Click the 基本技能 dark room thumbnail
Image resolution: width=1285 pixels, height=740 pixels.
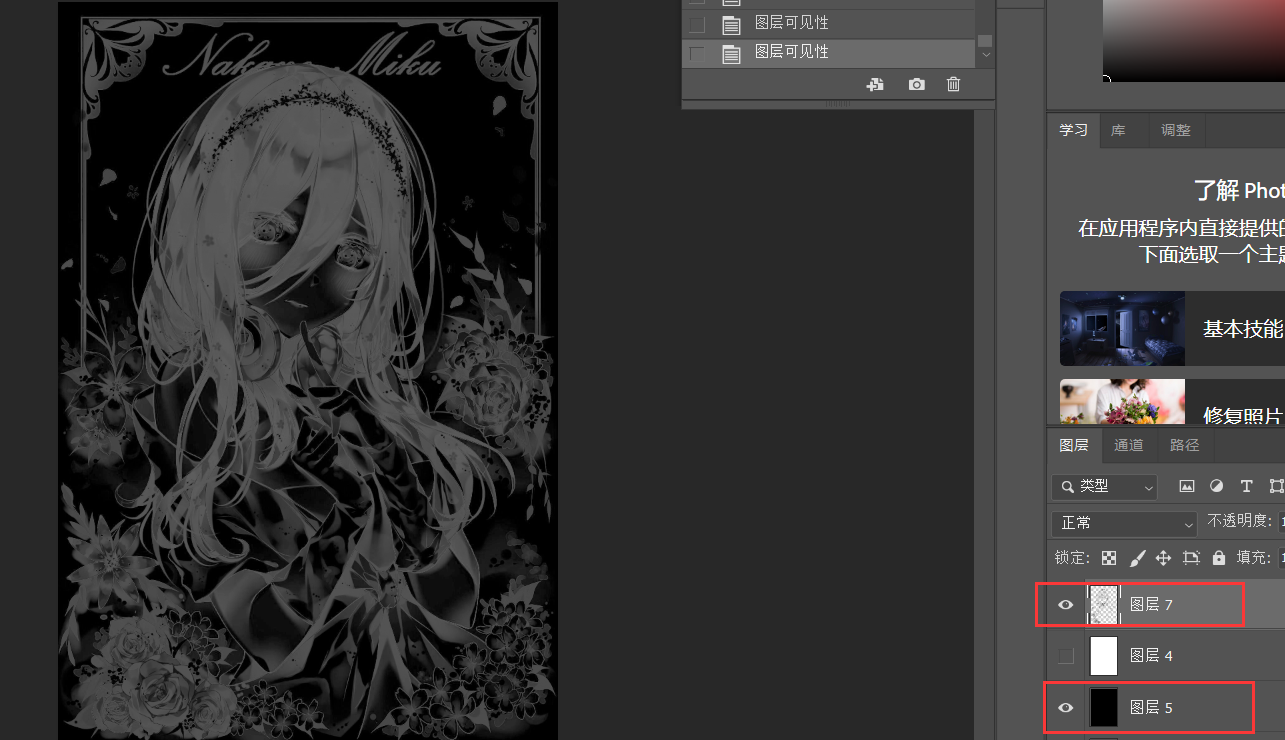1122,329
